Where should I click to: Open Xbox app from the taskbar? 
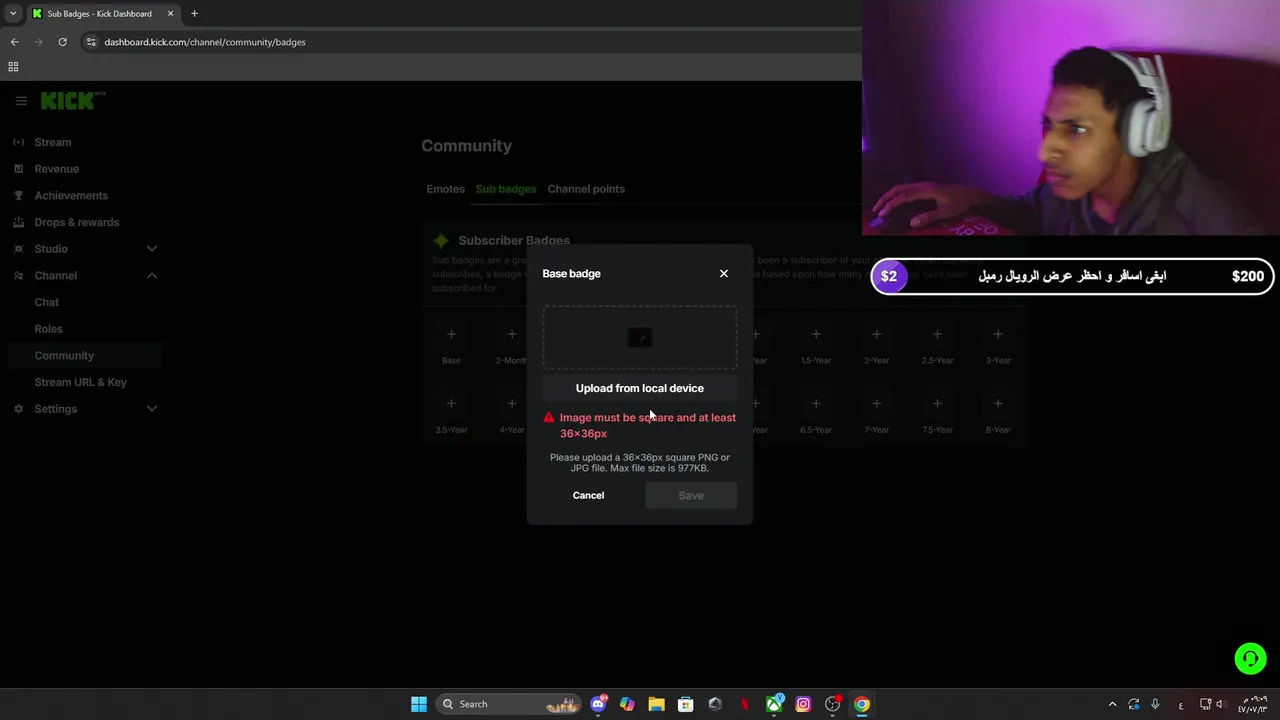774,704
